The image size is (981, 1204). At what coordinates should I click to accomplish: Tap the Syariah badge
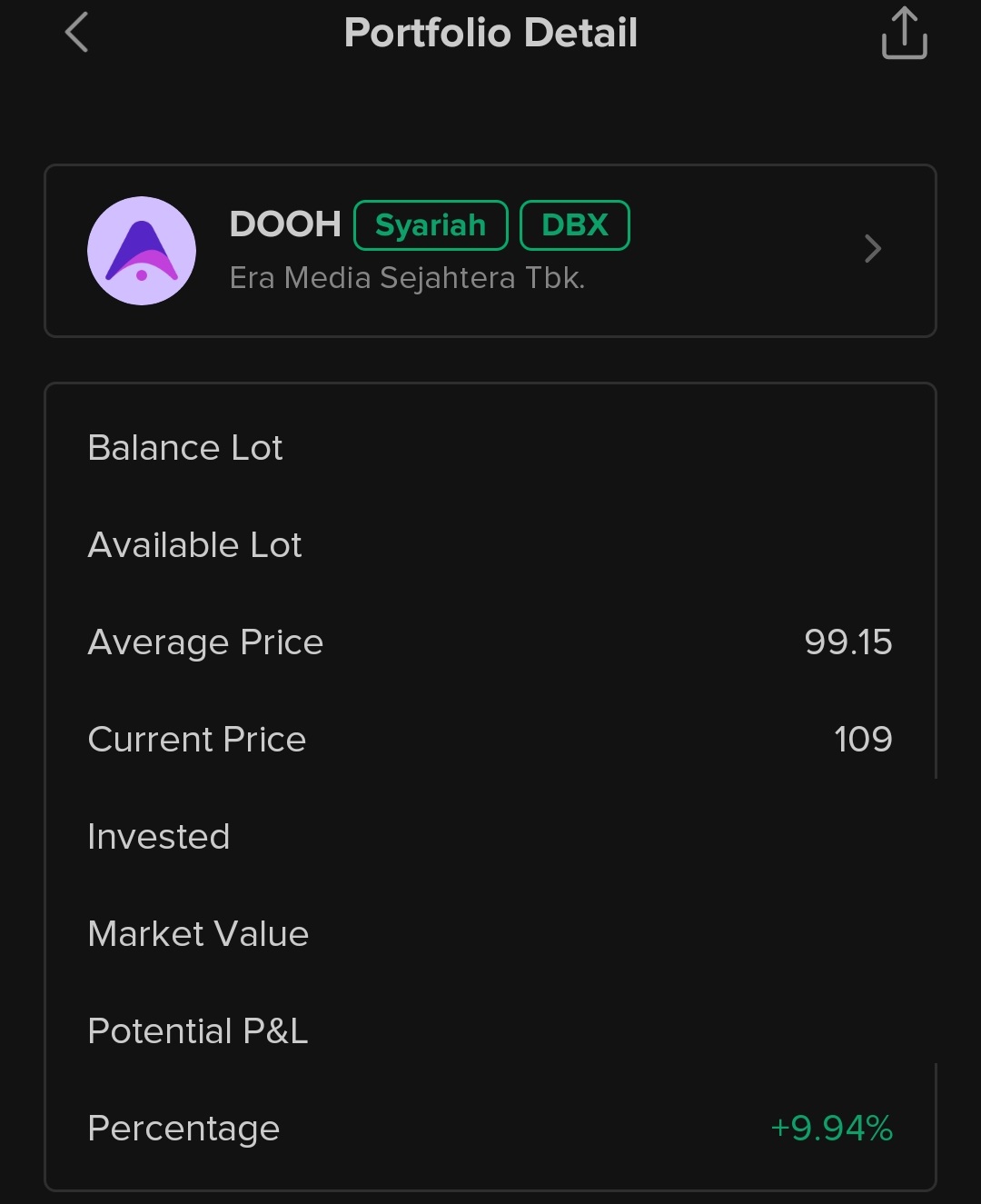431,225
